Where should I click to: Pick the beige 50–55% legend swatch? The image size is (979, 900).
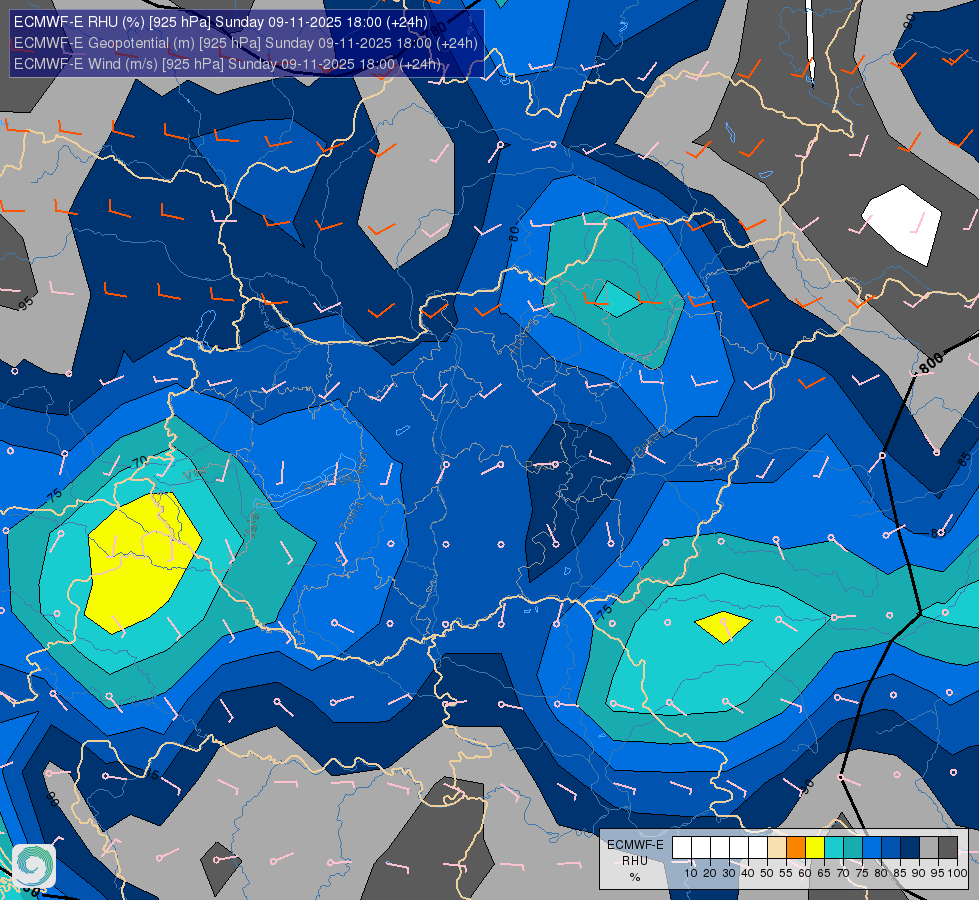pos(777,848)
